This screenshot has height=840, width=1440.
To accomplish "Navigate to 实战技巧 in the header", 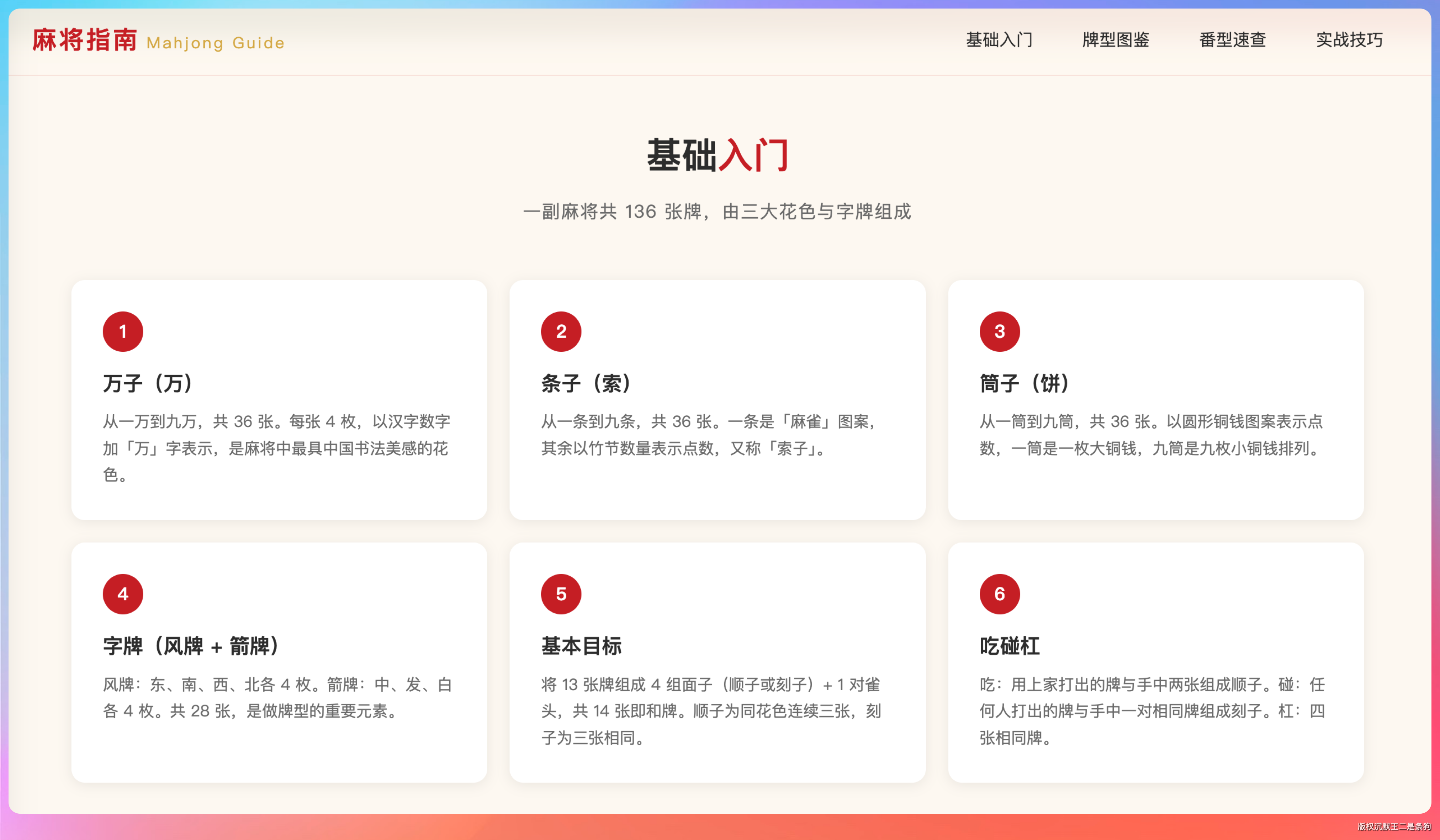I will 1349,40.
